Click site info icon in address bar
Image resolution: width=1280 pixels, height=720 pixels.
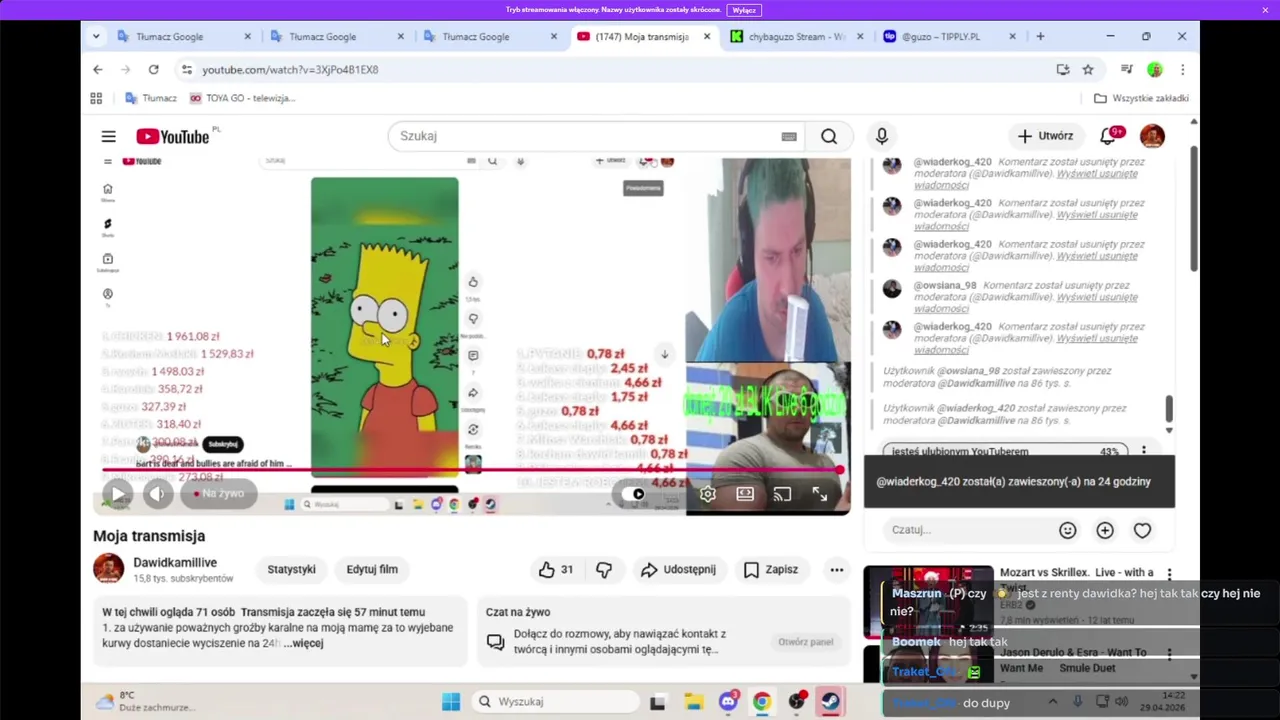186,69
